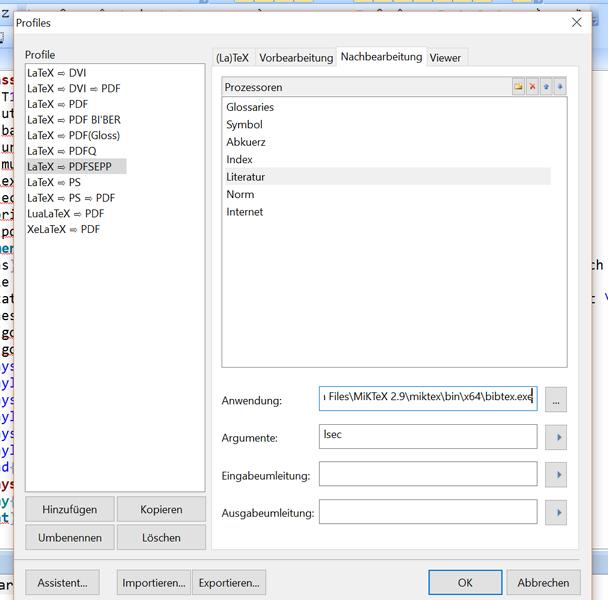Image resolution: width=608 pixels, height=600 pixels.
Task: Select the LuaLaTeX ⇨ PDF profile
Action: click(x=66, y=213)
